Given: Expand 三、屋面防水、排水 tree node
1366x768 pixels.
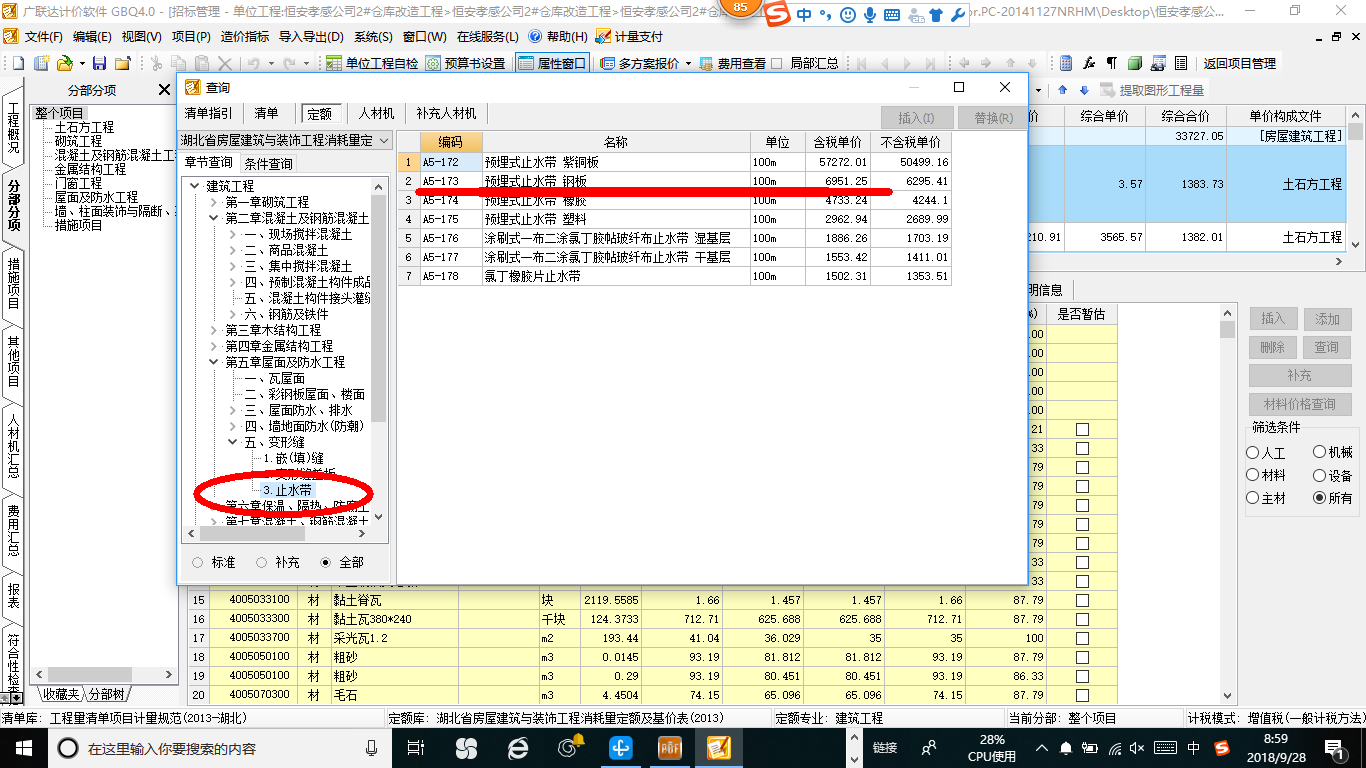Looking at the screenshot, I should [232, 410].
